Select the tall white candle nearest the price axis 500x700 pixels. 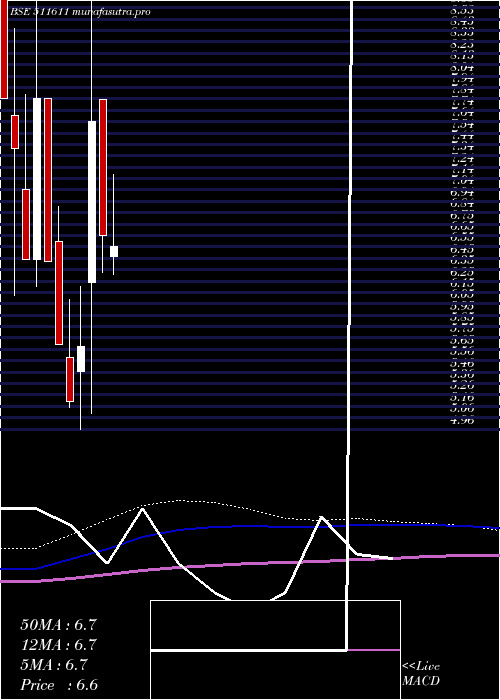coord(92,202)
